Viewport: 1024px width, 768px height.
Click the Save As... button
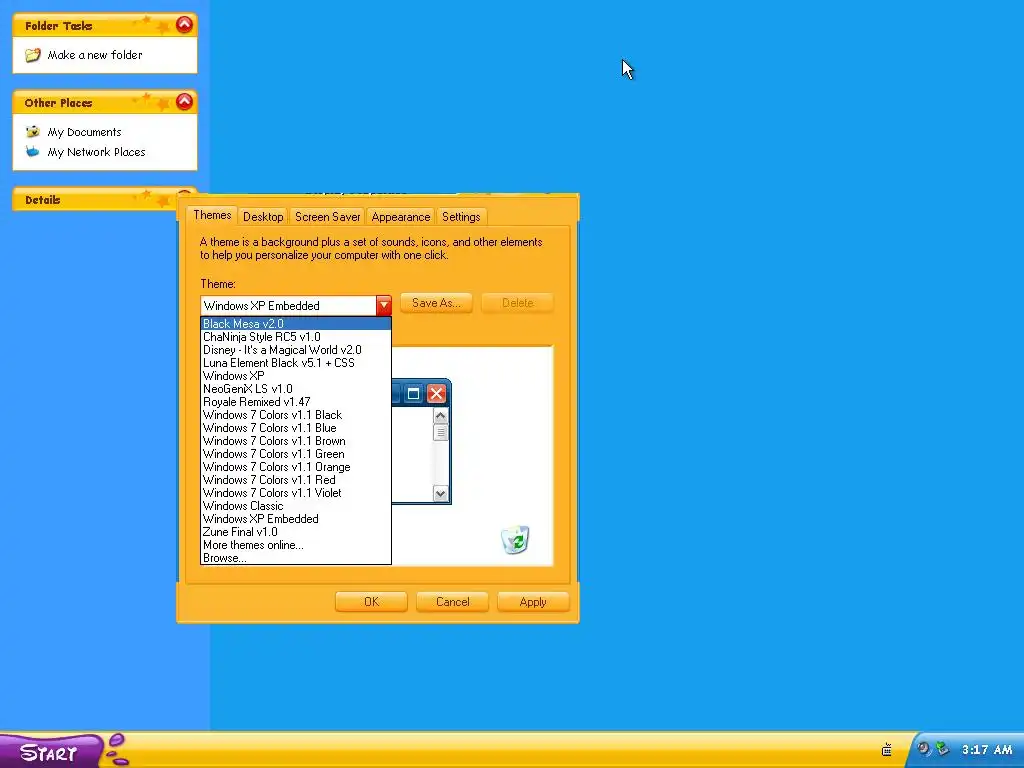click(436, 303)
